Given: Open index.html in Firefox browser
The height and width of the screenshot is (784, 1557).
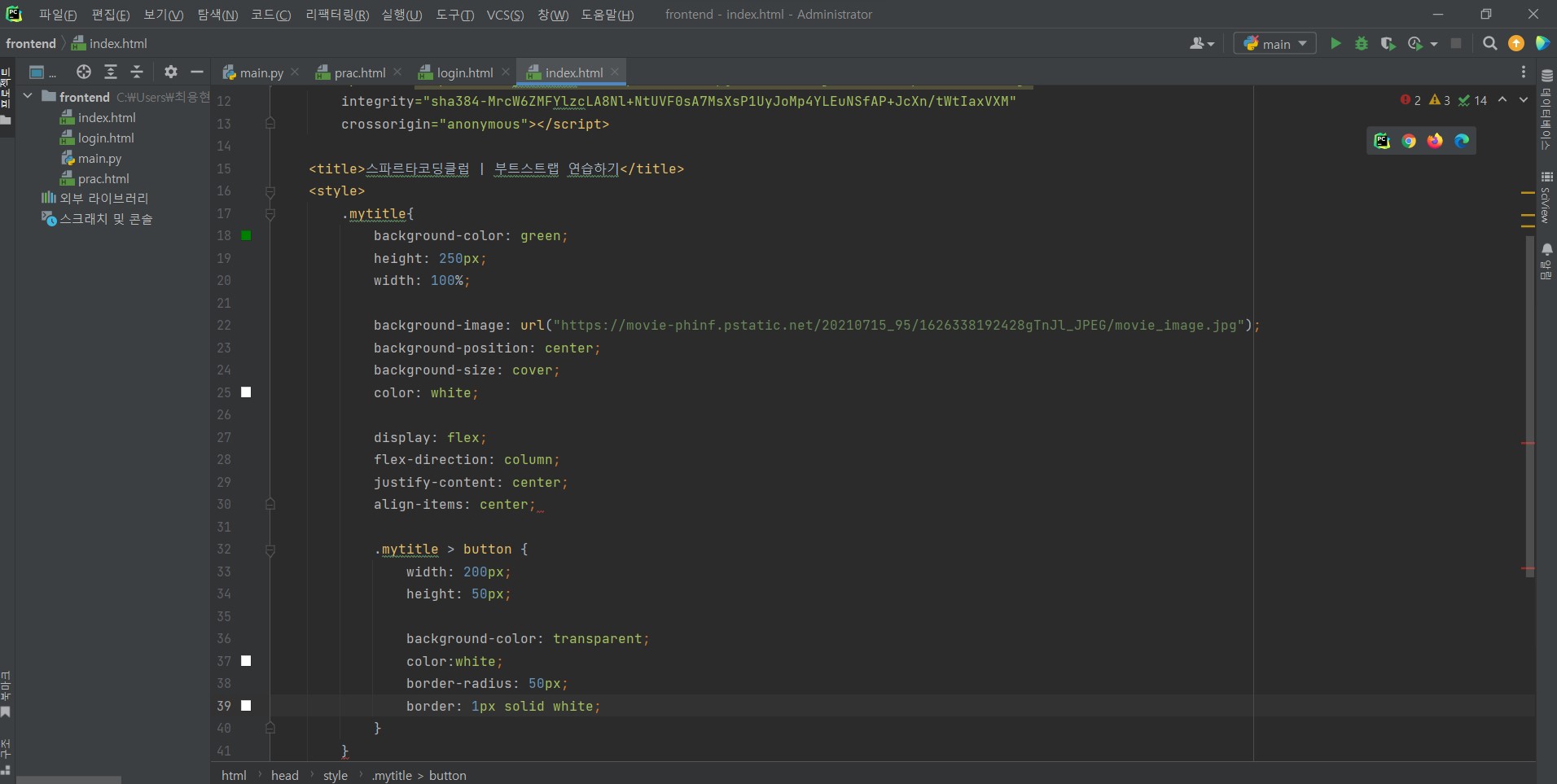Looking at the screenshot, I should 1435,141.
